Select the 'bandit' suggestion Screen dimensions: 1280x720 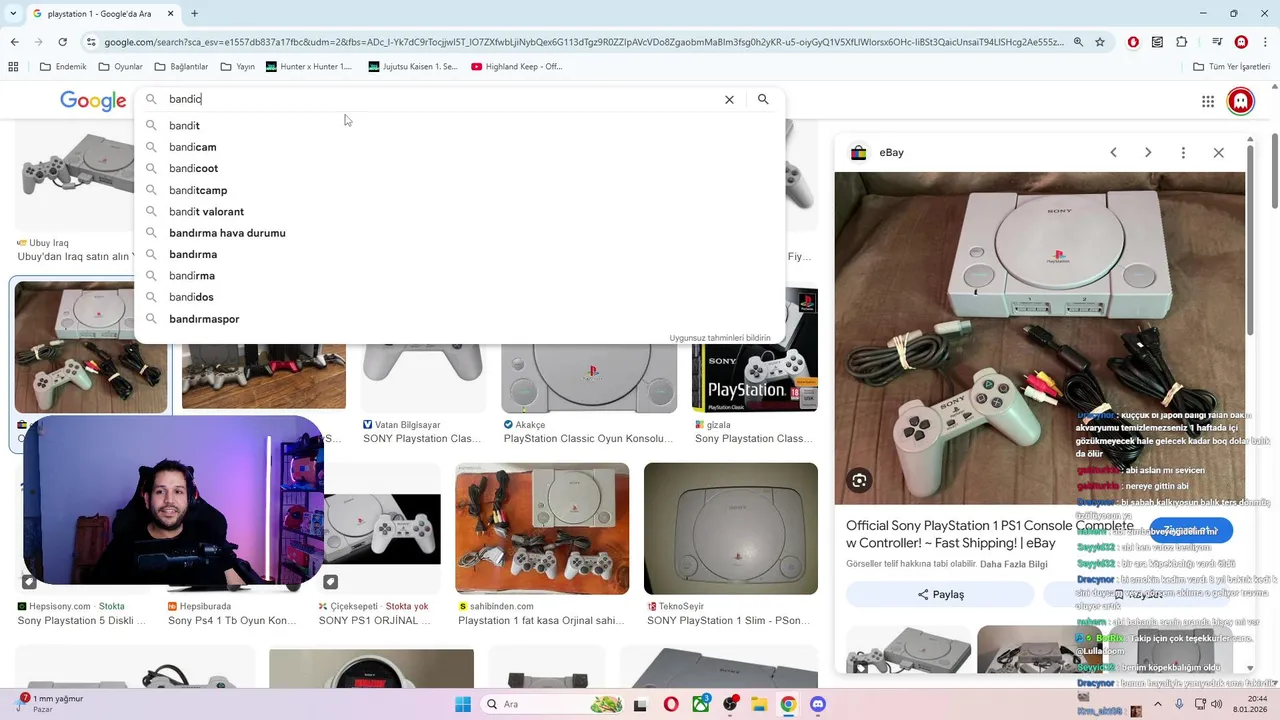460,126
